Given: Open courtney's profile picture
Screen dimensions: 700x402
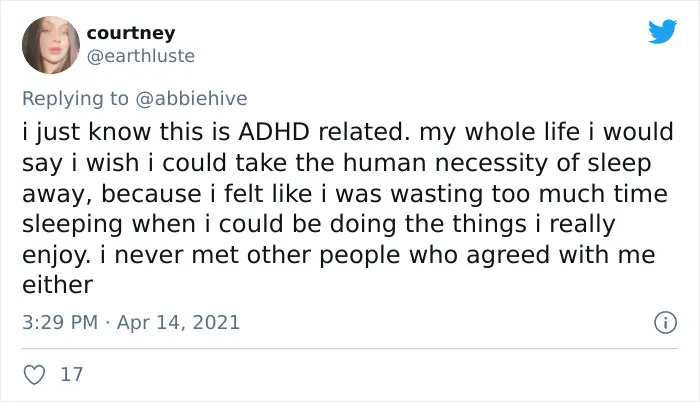Looking at the screenshot, I should pos(51,45).
